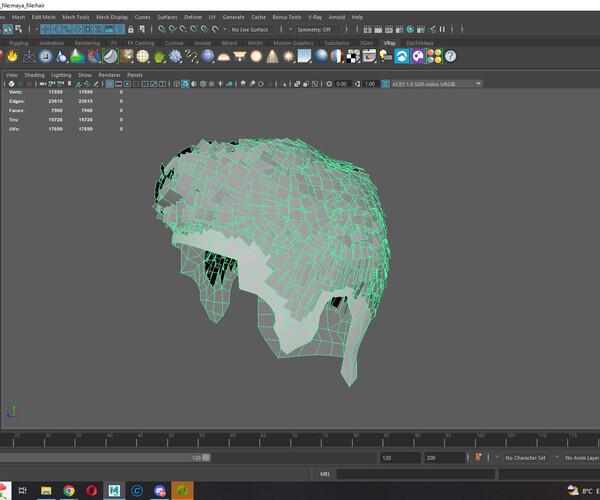The image size is (600, 500).
Task: Toggle color management ACES icon button
Action: point(385,84)
